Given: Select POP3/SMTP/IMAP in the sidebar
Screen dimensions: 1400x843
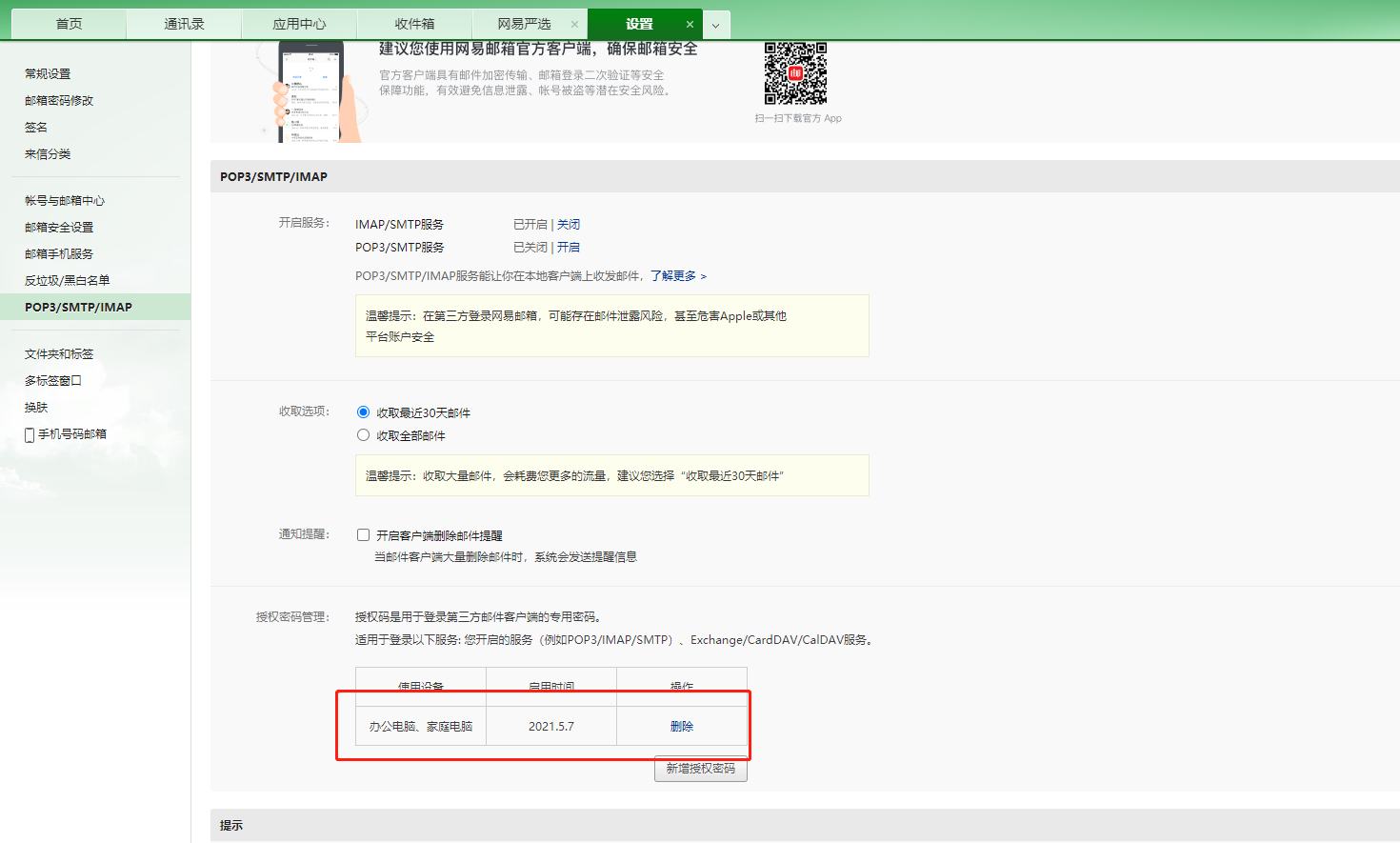Looking at the screenshot, I should point(95,308).
